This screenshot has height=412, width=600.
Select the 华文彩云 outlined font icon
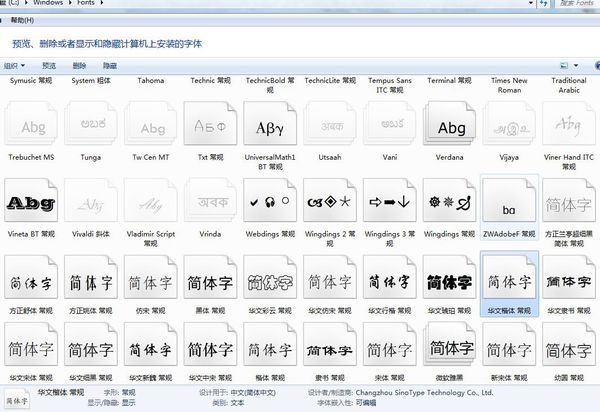(270, 277)
